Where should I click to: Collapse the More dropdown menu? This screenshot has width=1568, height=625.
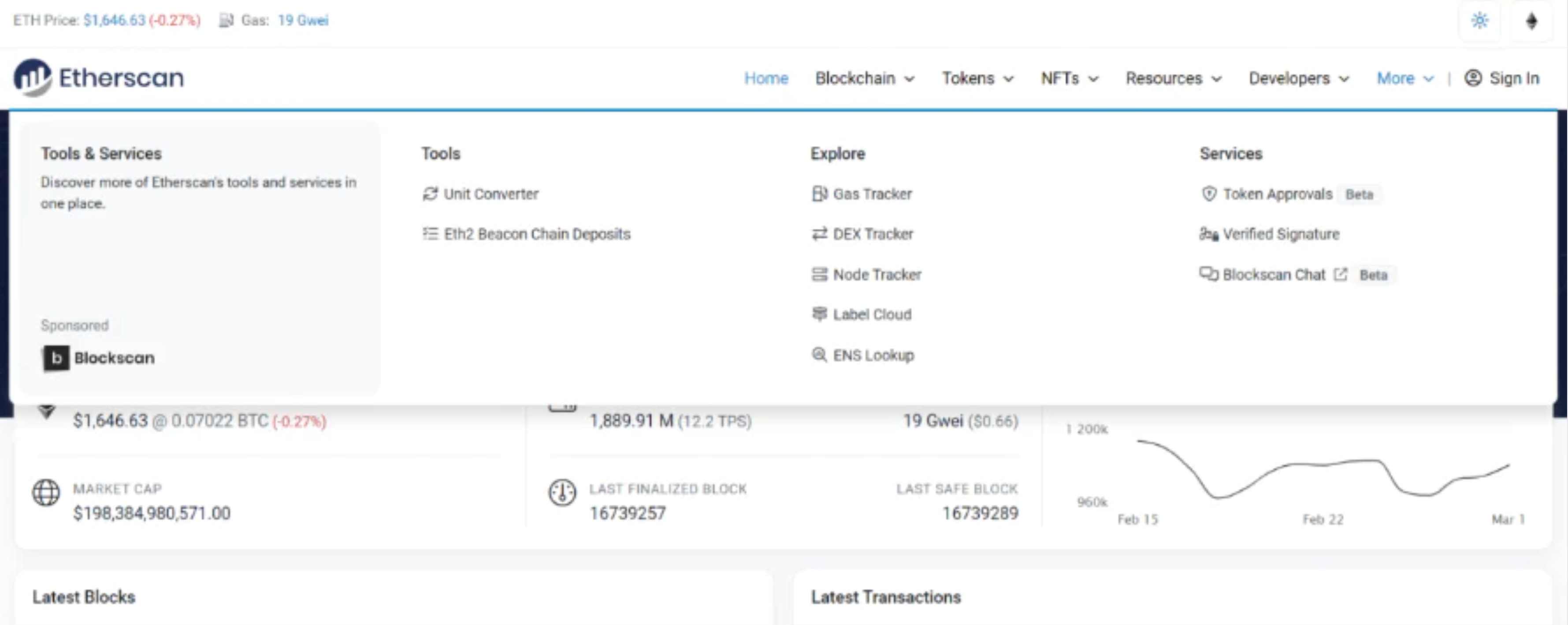click(x=1405, y=78)
